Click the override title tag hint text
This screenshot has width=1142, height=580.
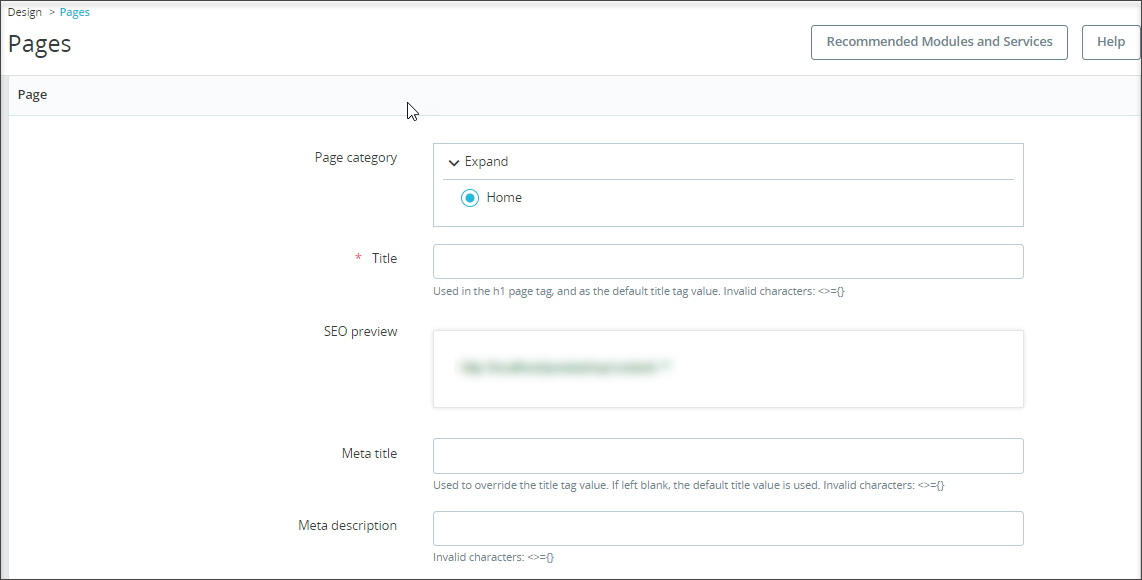[688, 485]
